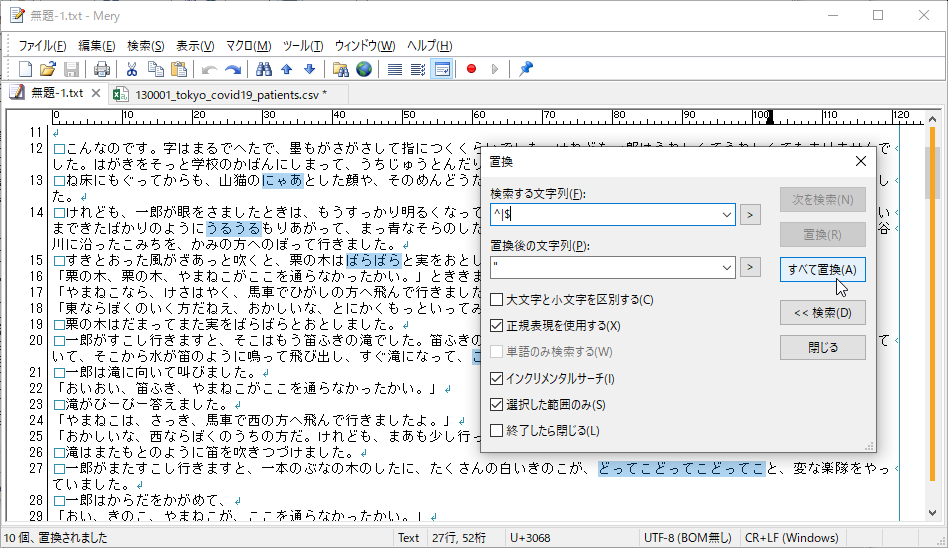
Task: Click highlighted うるうる text on line 14
Action: (233, 229)
